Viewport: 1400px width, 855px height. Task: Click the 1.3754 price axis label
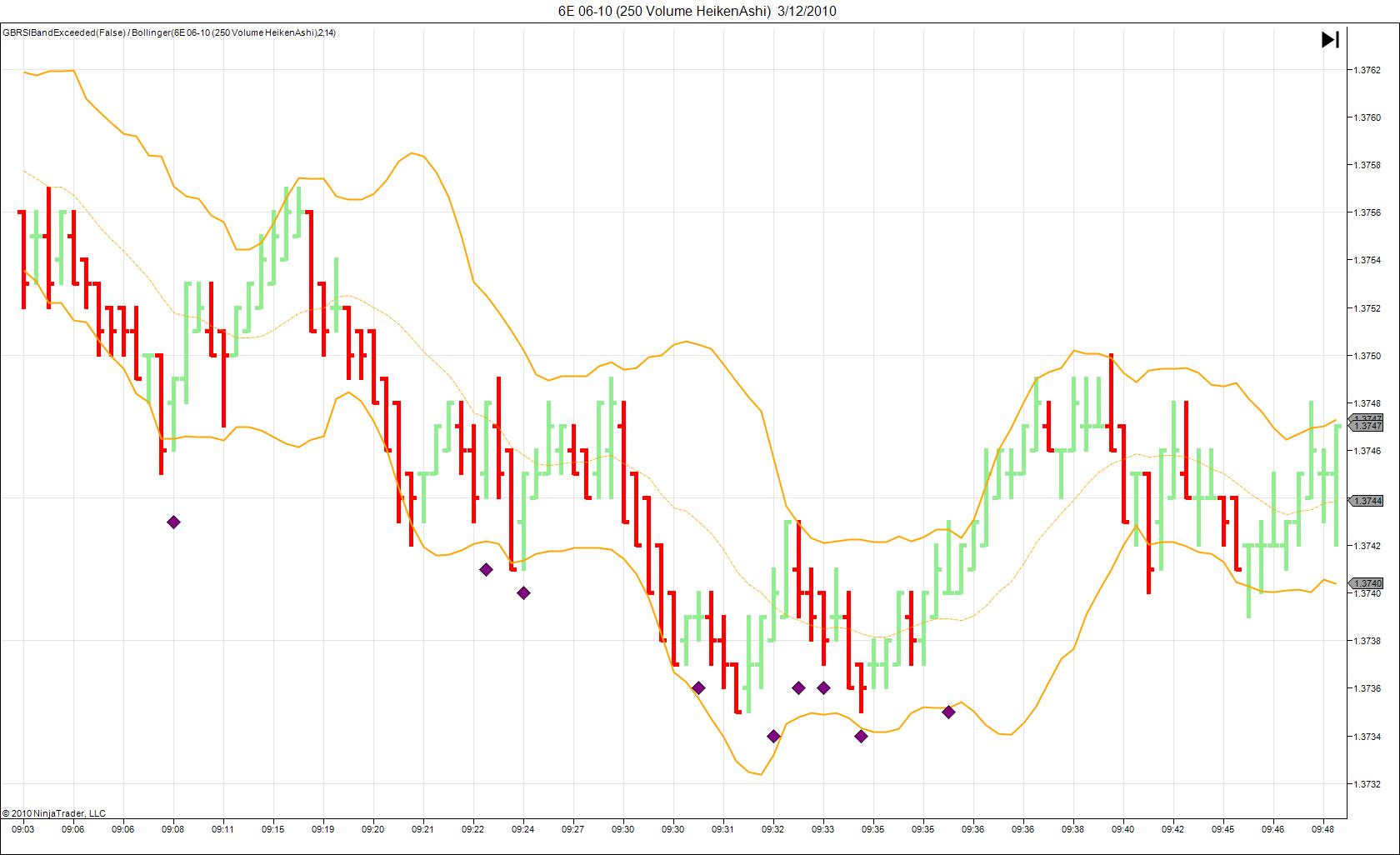1367,260
